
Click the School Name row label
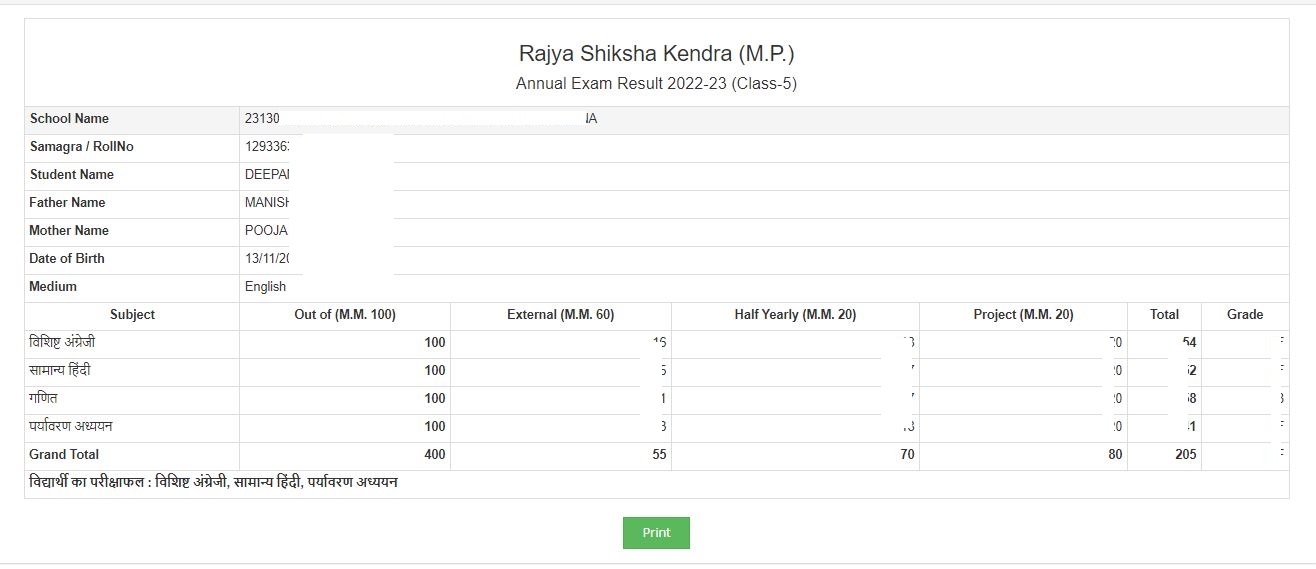click(70, 119)
